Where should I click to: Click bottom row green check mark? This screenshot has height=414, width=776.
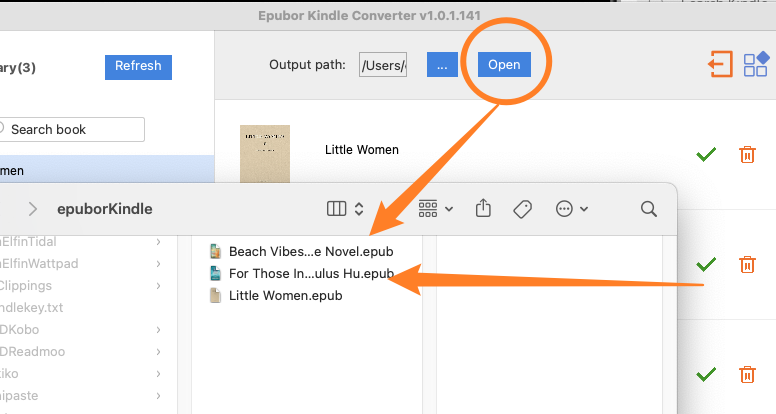pos(706,374)
